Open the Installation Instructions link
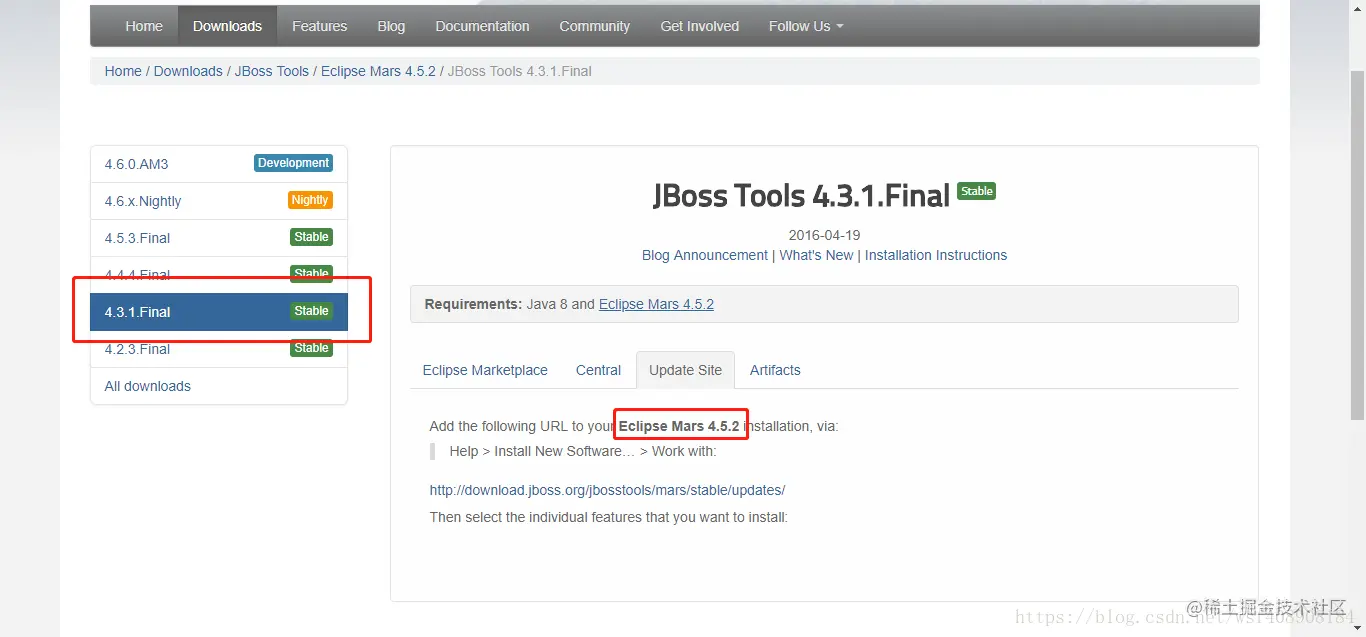The image size is (1366, 637). [x=936, y=255]
